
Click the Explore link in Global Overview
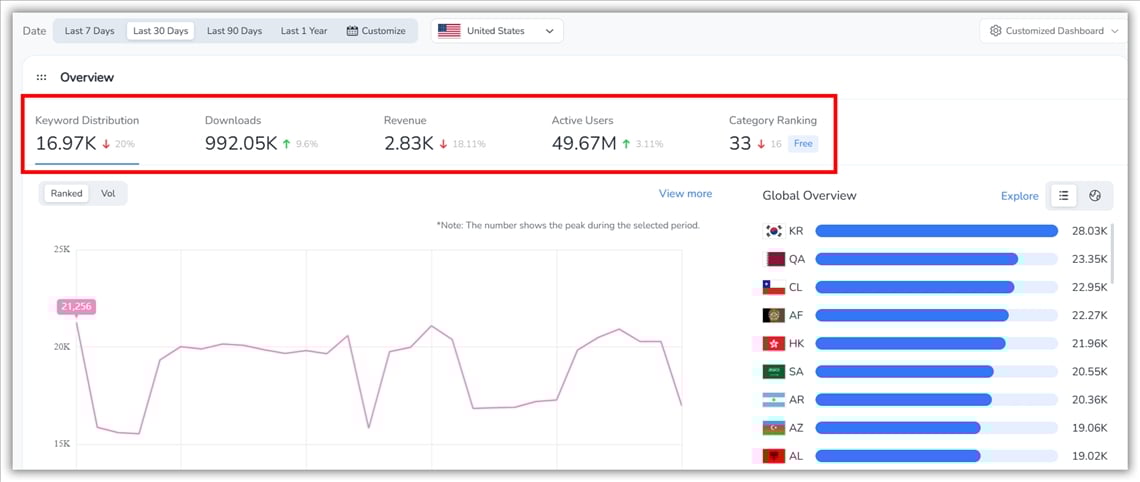pos(1019,196)
